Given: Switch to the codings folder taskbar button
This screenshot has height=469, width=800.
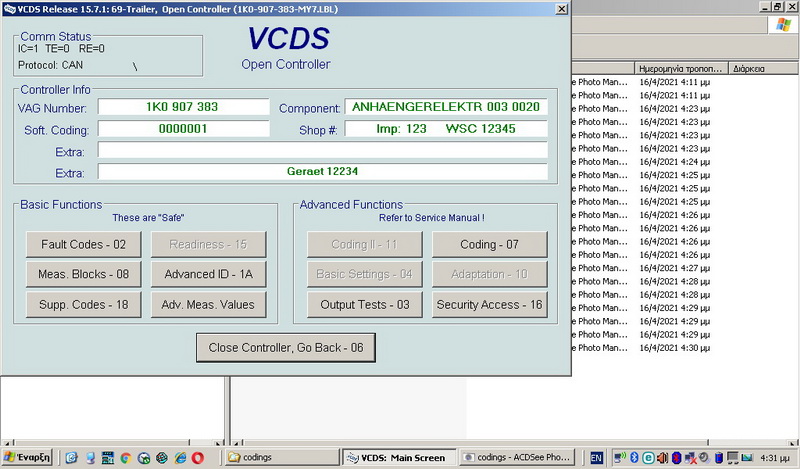Looking at the screenshot, I should pos(282,457).
